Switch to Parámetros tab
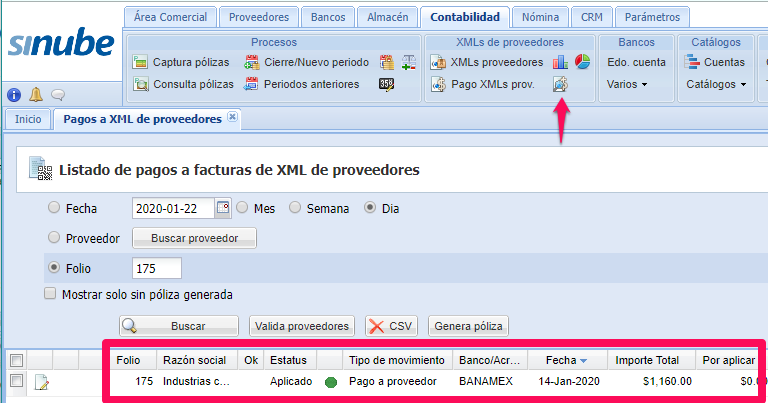This screenshot has height=403, width=768. 652,17
